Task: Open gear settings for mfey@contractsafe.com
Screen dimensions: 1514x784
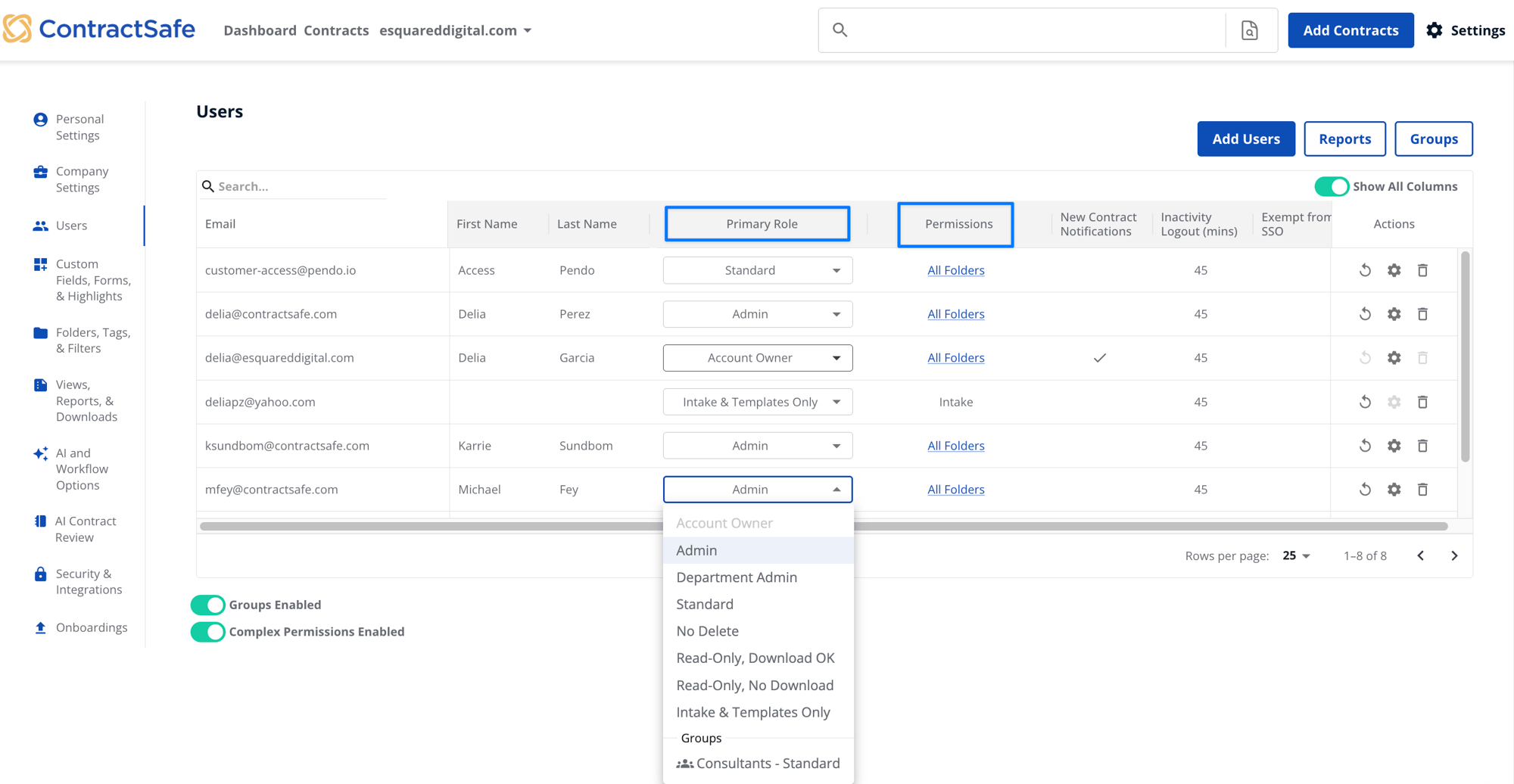Action: [1394, 490]
